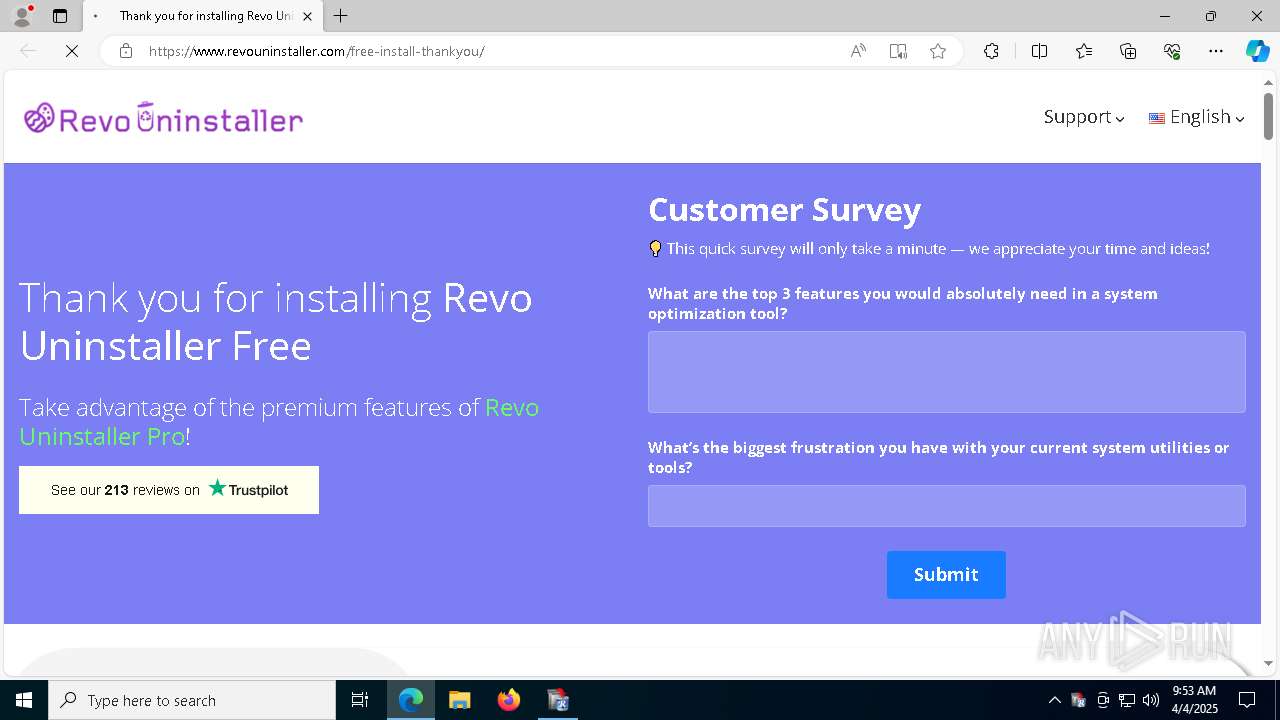The image size is (1280, 720).
Task: Switch to Microsoft Edge in the taskbar
Action: pyautogui.click(x=411, y=700)
